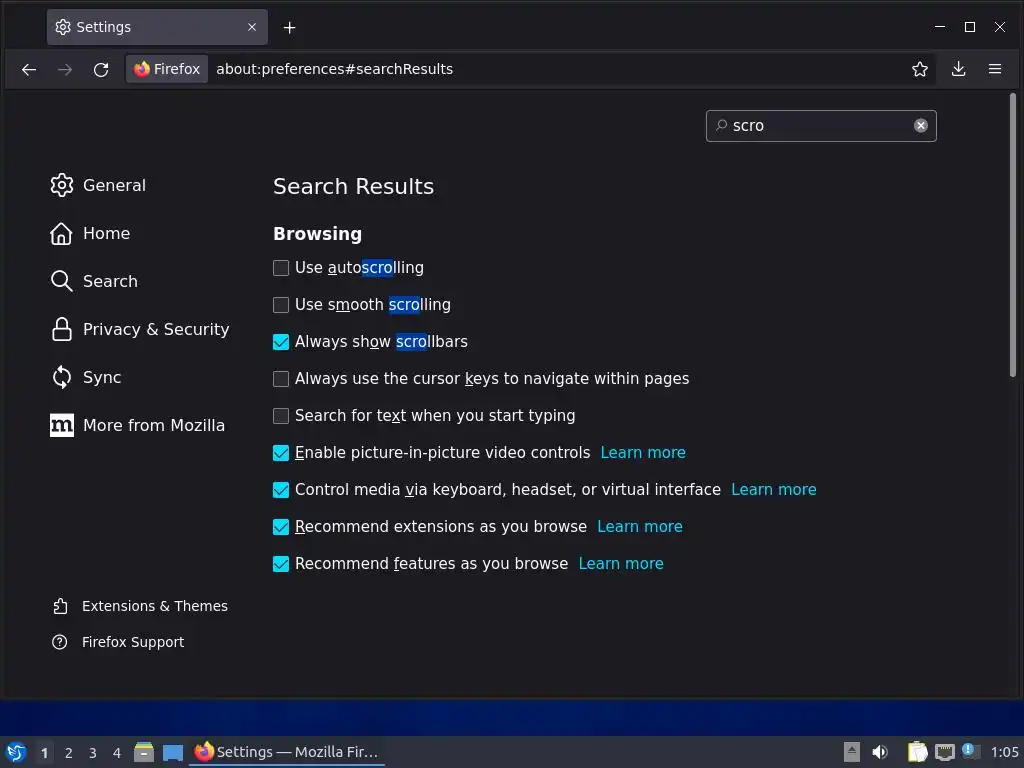Switch to workspace 2 in the taskbar
The height and width of the screenshot is (768, 1024).
69,753
